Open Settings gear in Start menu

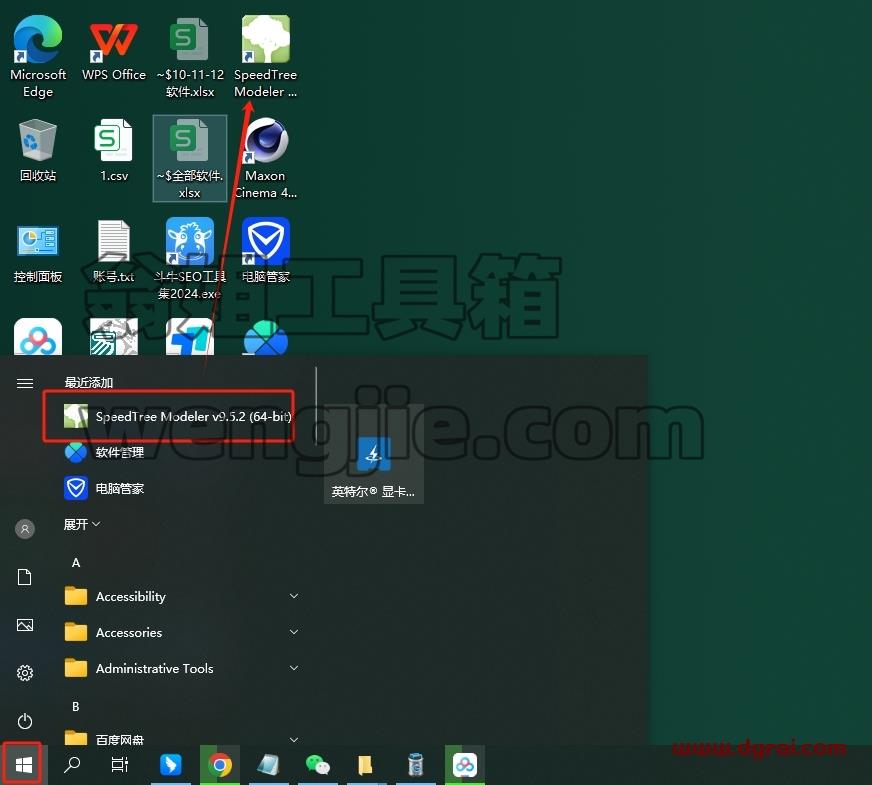[24, 673]
